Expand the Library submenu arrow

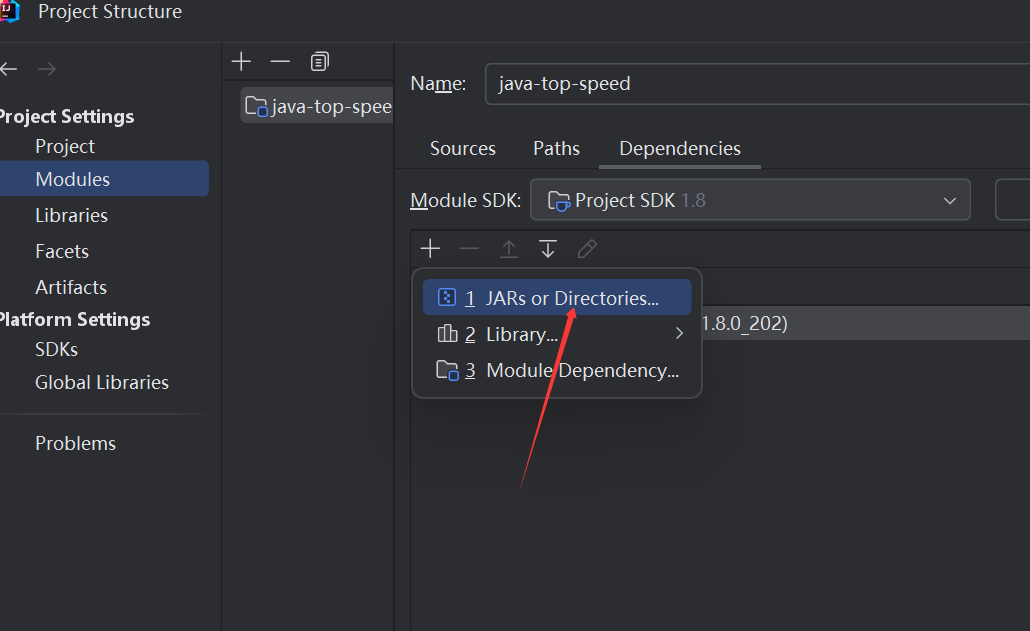coord(679,334)
